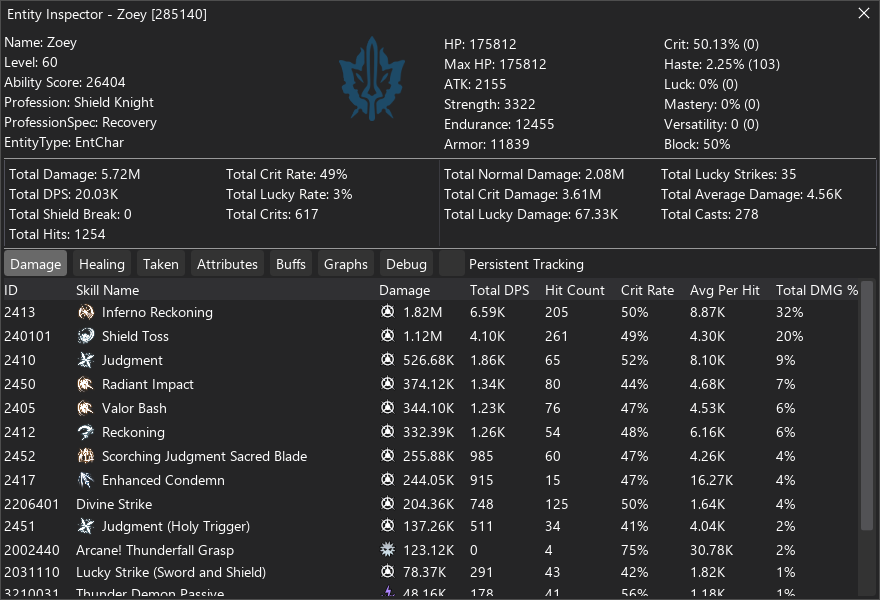This screenshot has height=600, width=880.
Task: Click damage type icon beside 255.88K
Action: pos(387,456)
